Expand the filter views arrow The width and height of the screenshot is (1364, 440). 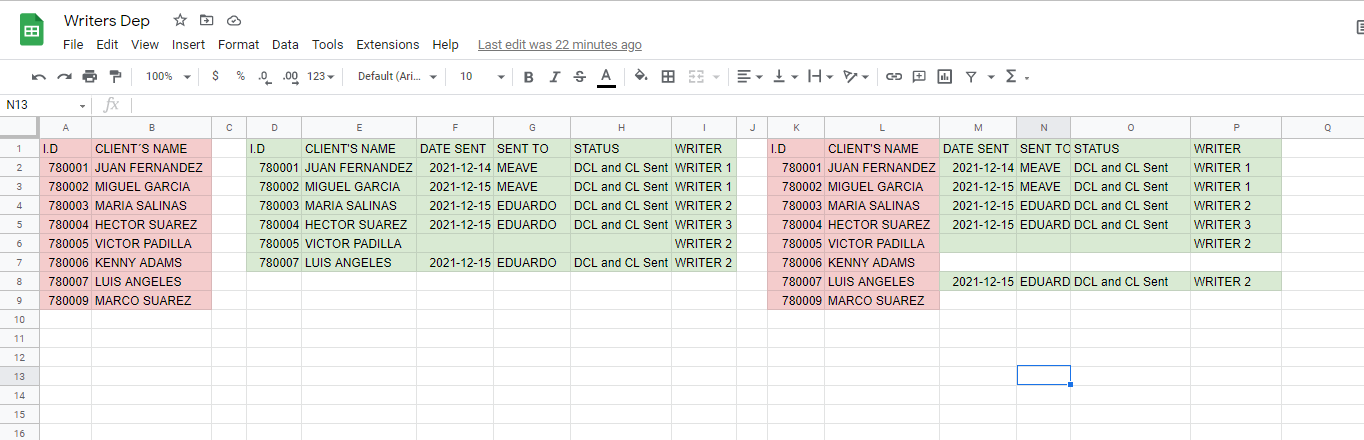point(991,77)
